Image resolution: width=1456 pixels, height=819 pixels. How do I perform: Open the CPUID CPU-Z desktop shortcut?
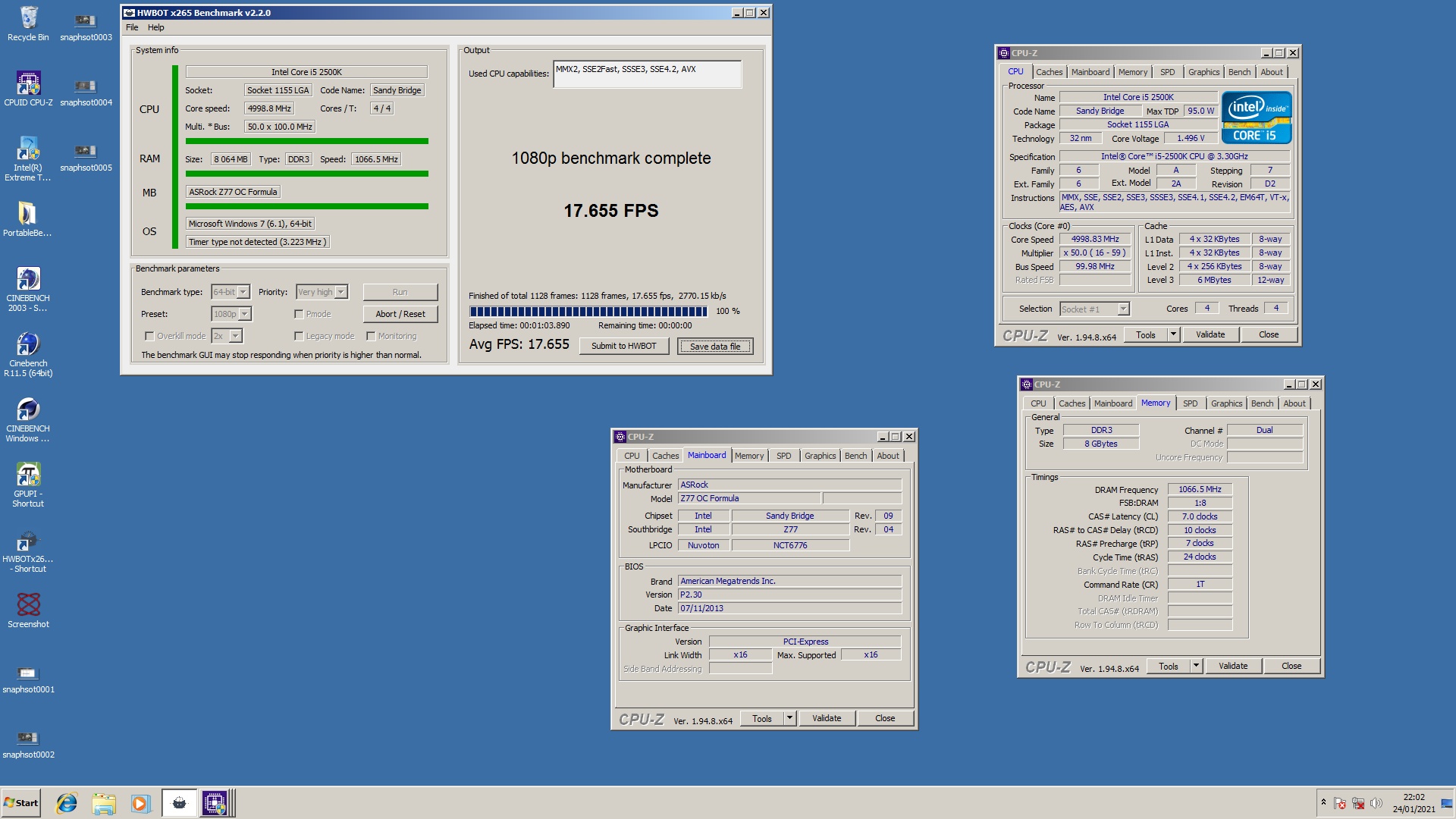coord(28,88)
